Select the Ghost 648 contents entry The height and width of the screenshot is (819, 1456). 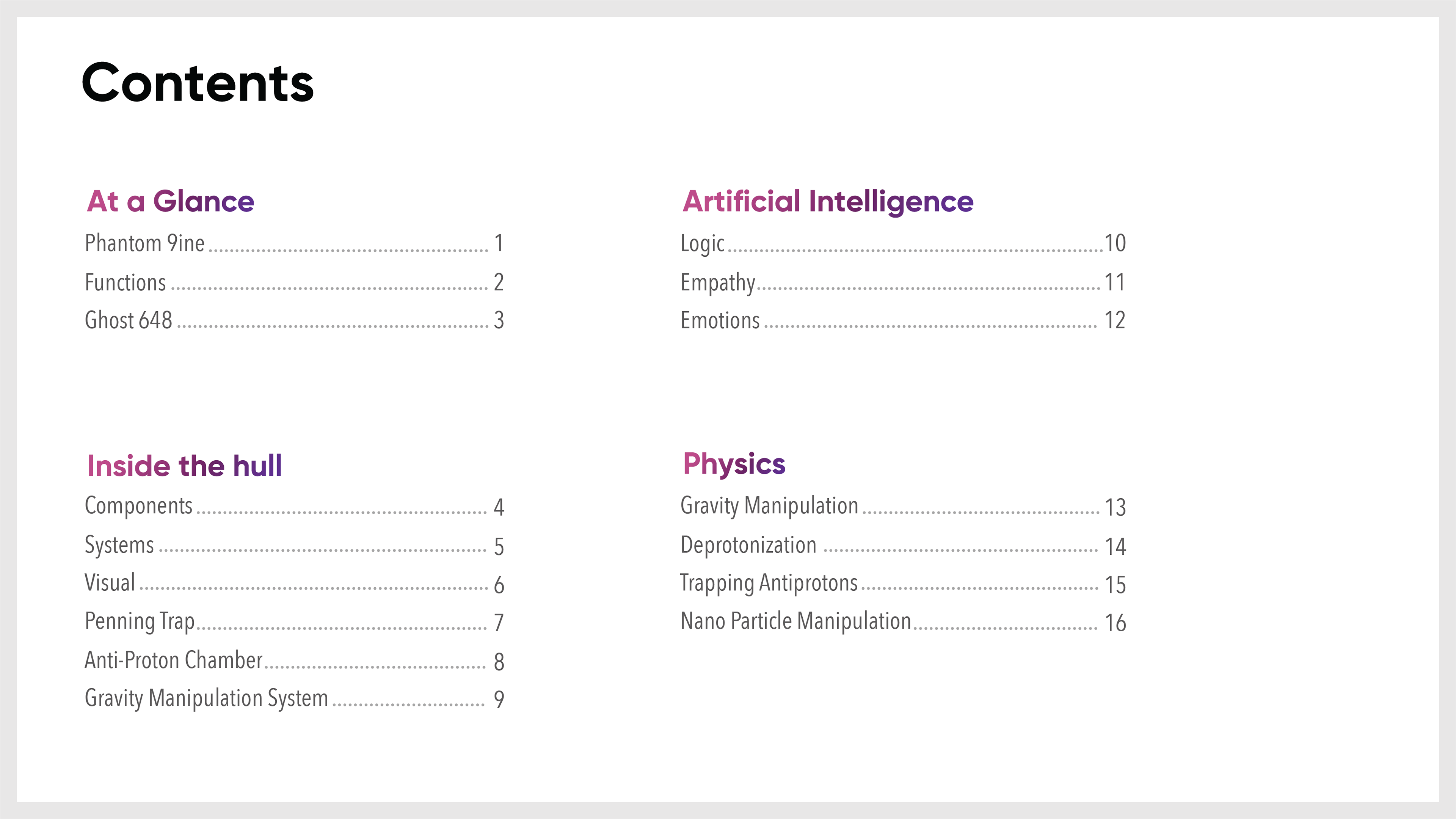pos(294,320)
